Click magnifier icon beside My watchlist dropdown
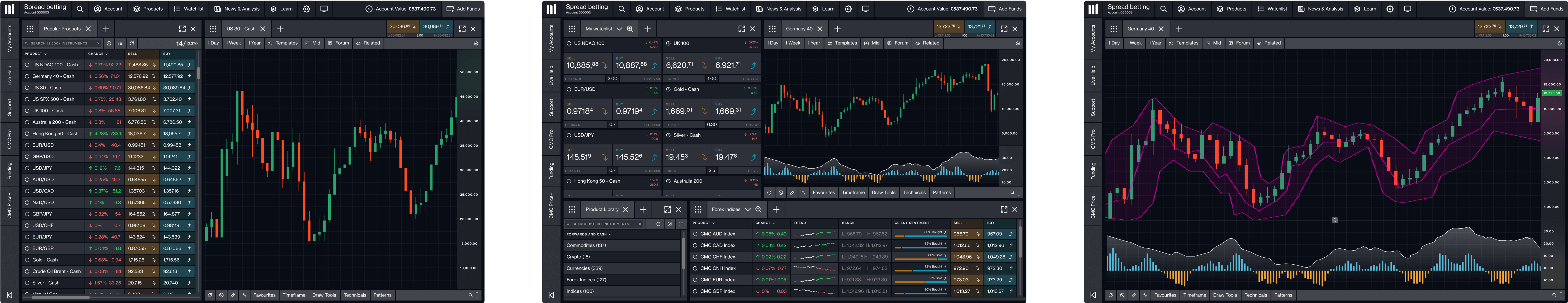 tap(630, 29)
